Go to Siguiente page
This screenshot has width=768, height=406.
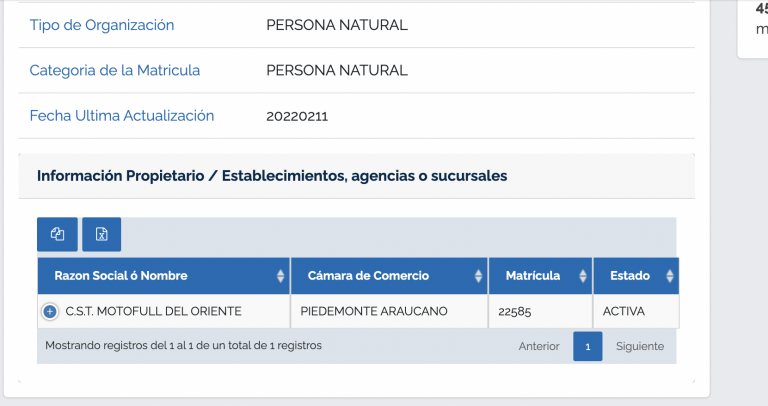(640, 346)
